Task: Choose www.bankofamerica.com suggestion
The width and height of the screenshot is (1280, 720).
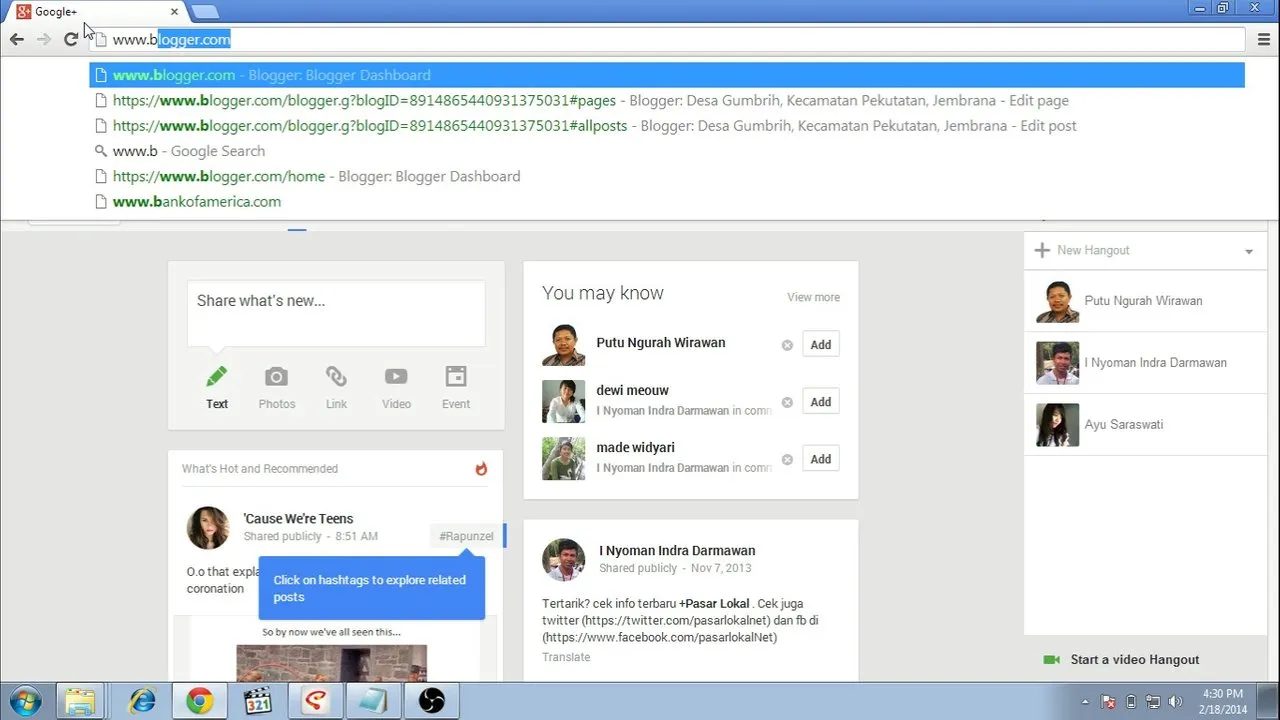Action: click(x=667, y=201)
